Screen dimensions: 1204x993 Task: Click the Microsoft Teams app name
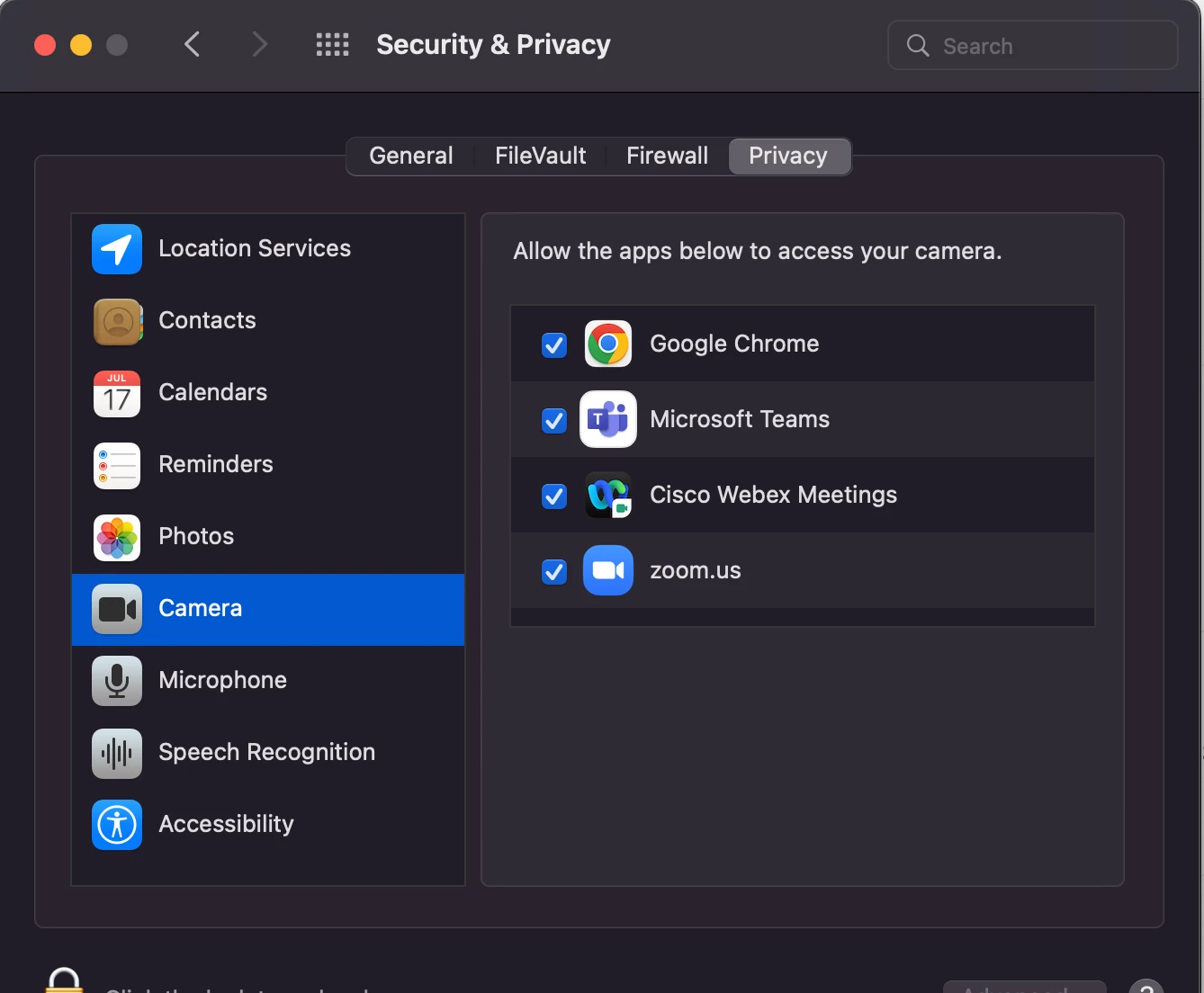(740, 419)
